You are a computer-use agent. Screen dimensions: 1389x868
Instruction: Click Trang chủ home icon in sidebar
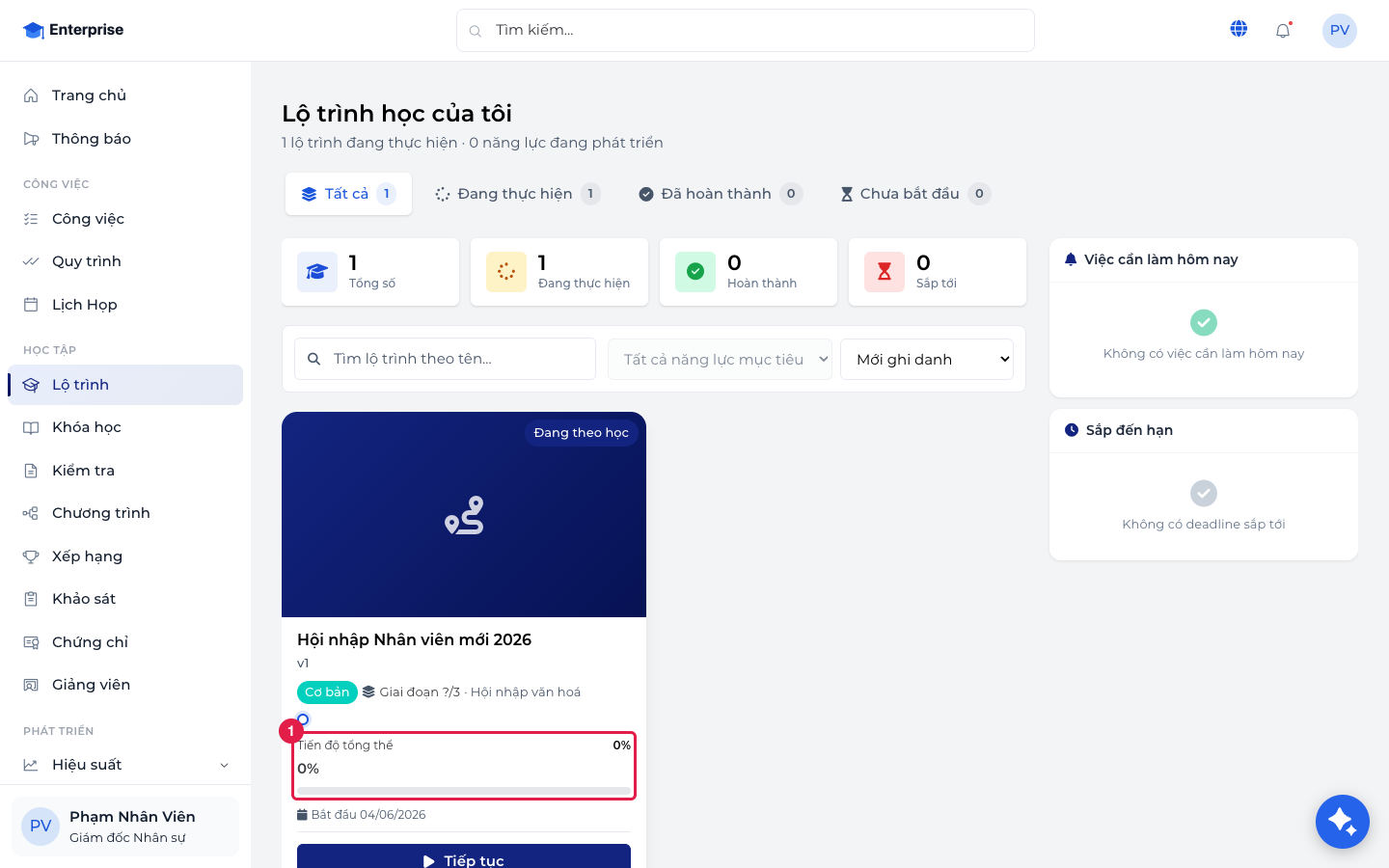[x=31, y=95]
